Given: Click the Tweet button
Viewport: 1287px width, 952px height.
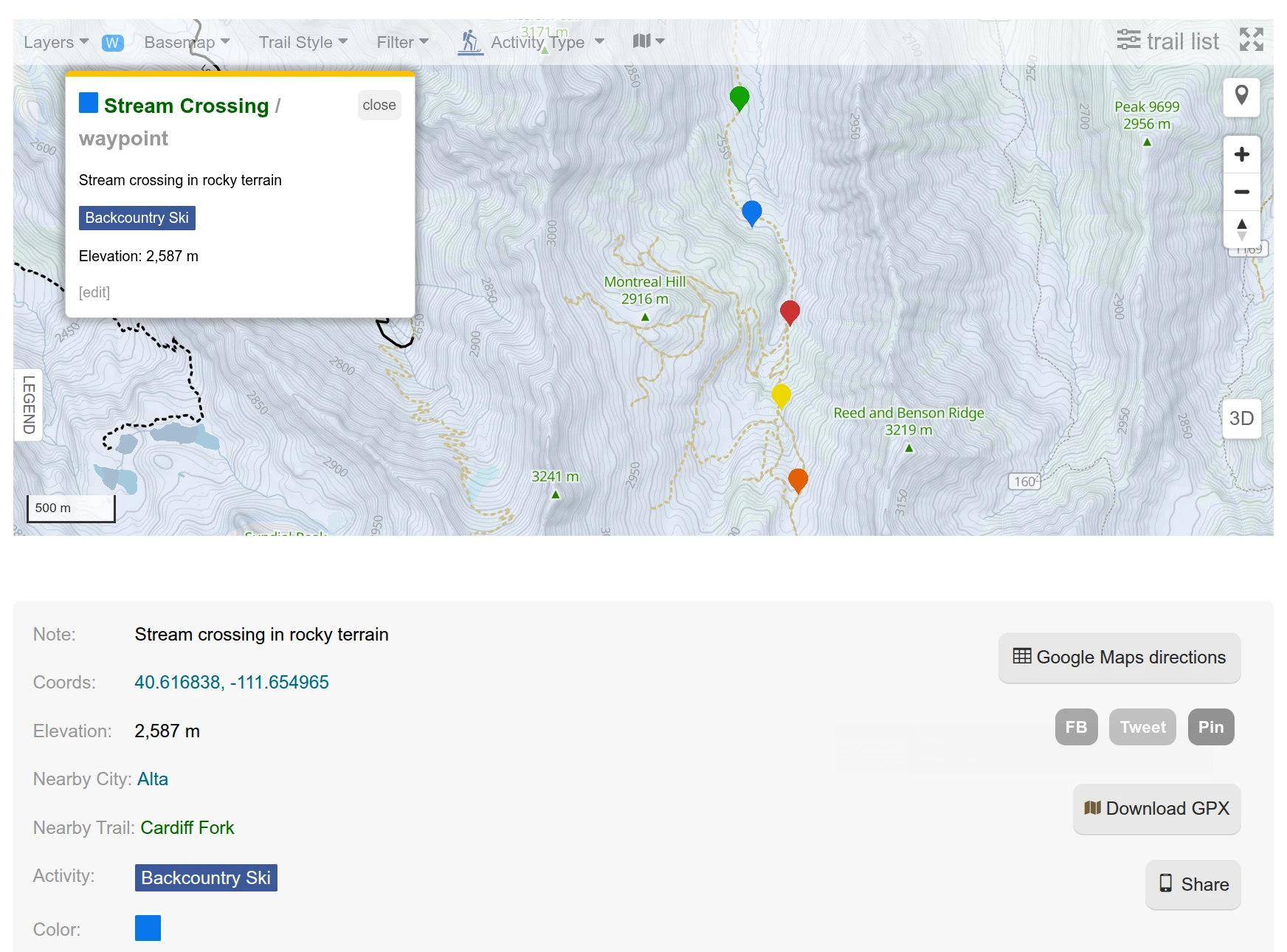Looking at the screenshot, I should point(1142,727).
